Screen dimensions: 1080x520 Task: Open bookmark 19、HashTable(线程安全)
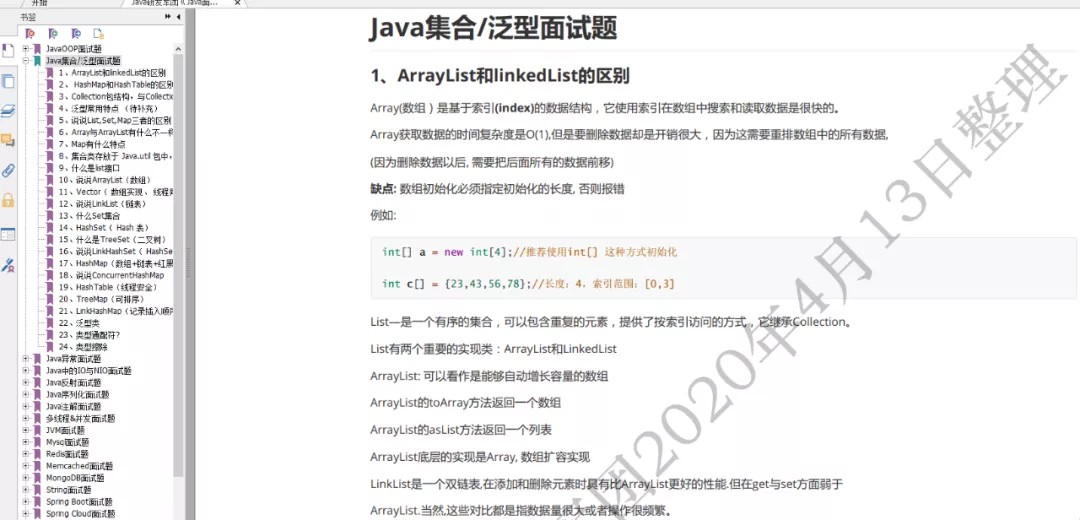107,287
